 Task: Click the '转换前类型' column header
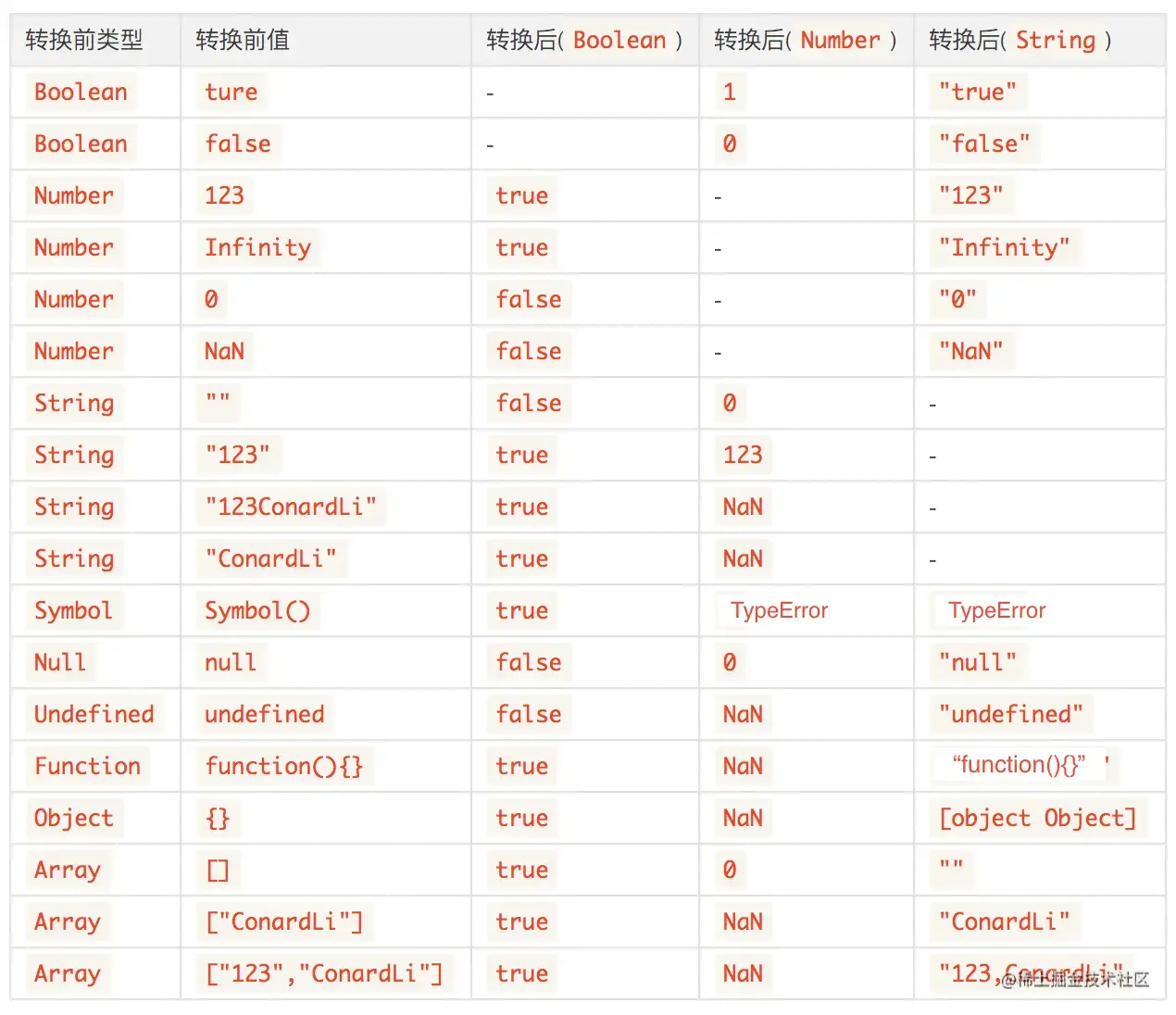(84, 40)
